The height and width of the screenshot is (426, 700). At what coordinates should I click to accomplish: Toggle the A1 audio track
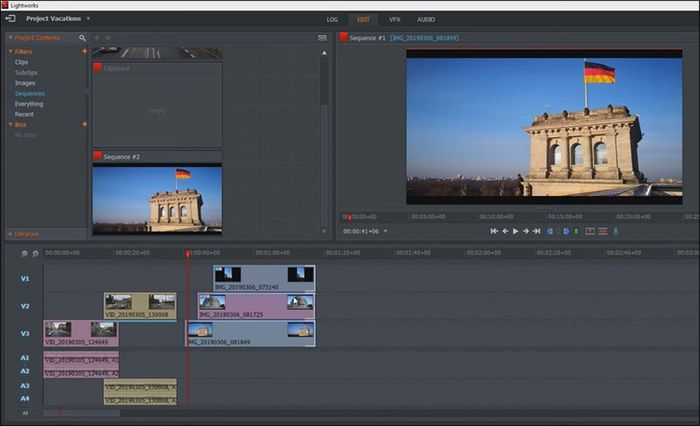click(x=25, y=357)
